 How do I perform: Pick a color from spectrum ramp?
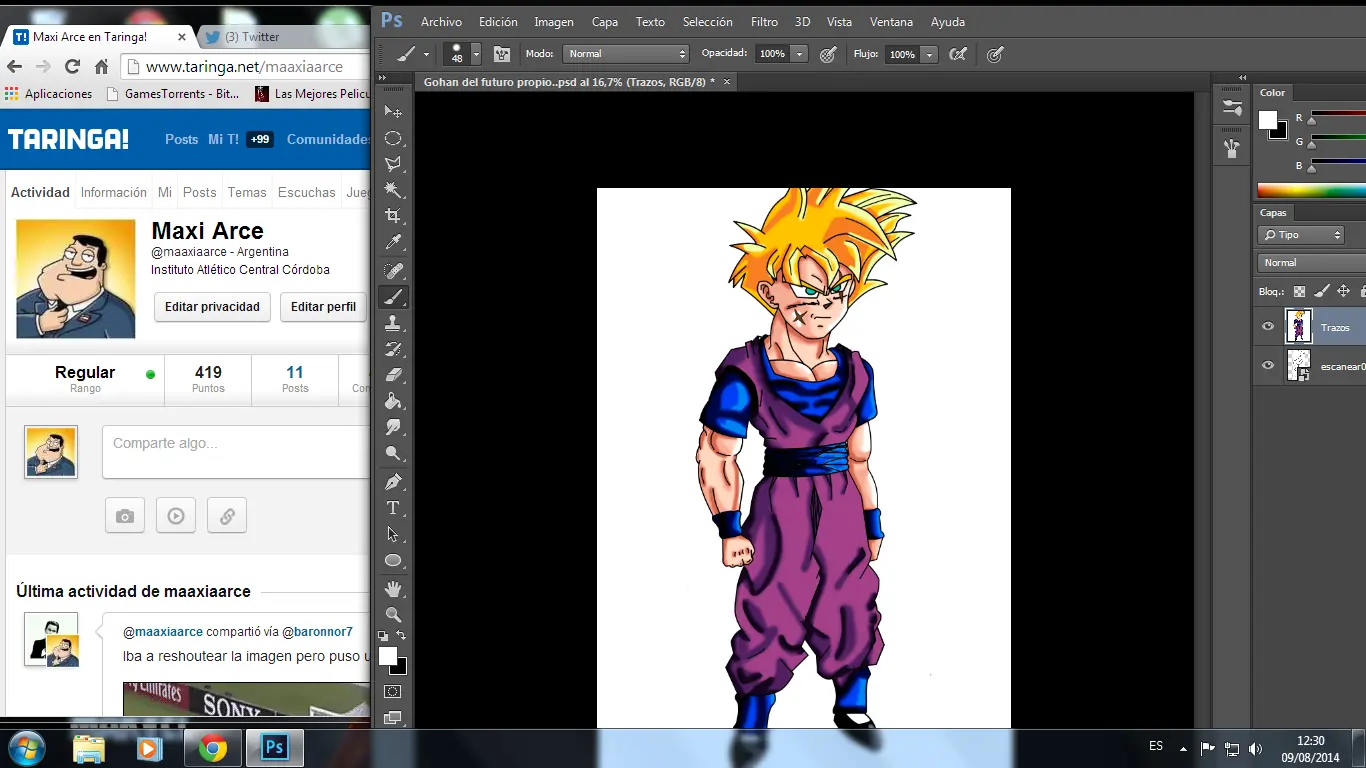[x=1311, y=190]
